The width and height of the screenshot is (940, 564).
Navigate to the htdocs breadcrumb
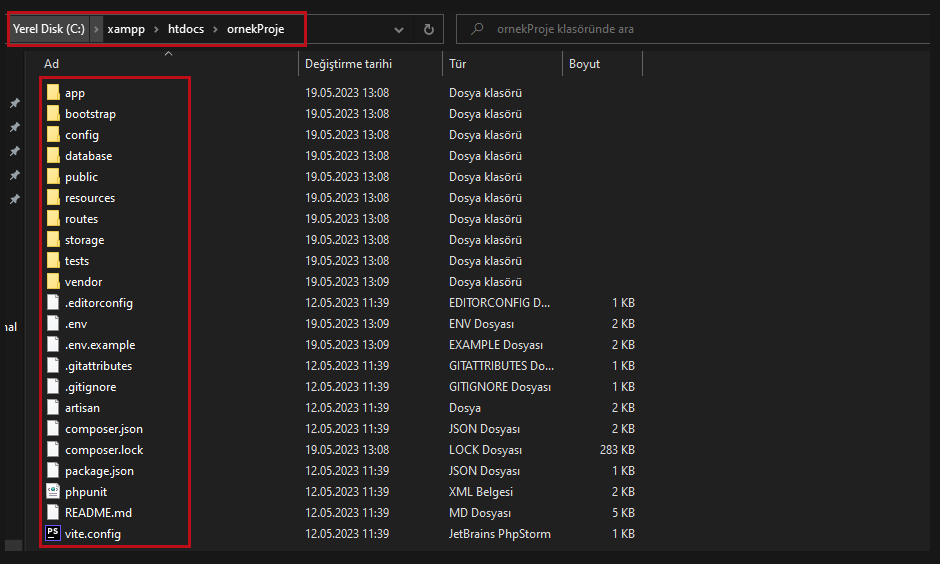pyautogui.click(x=186, y=29)
